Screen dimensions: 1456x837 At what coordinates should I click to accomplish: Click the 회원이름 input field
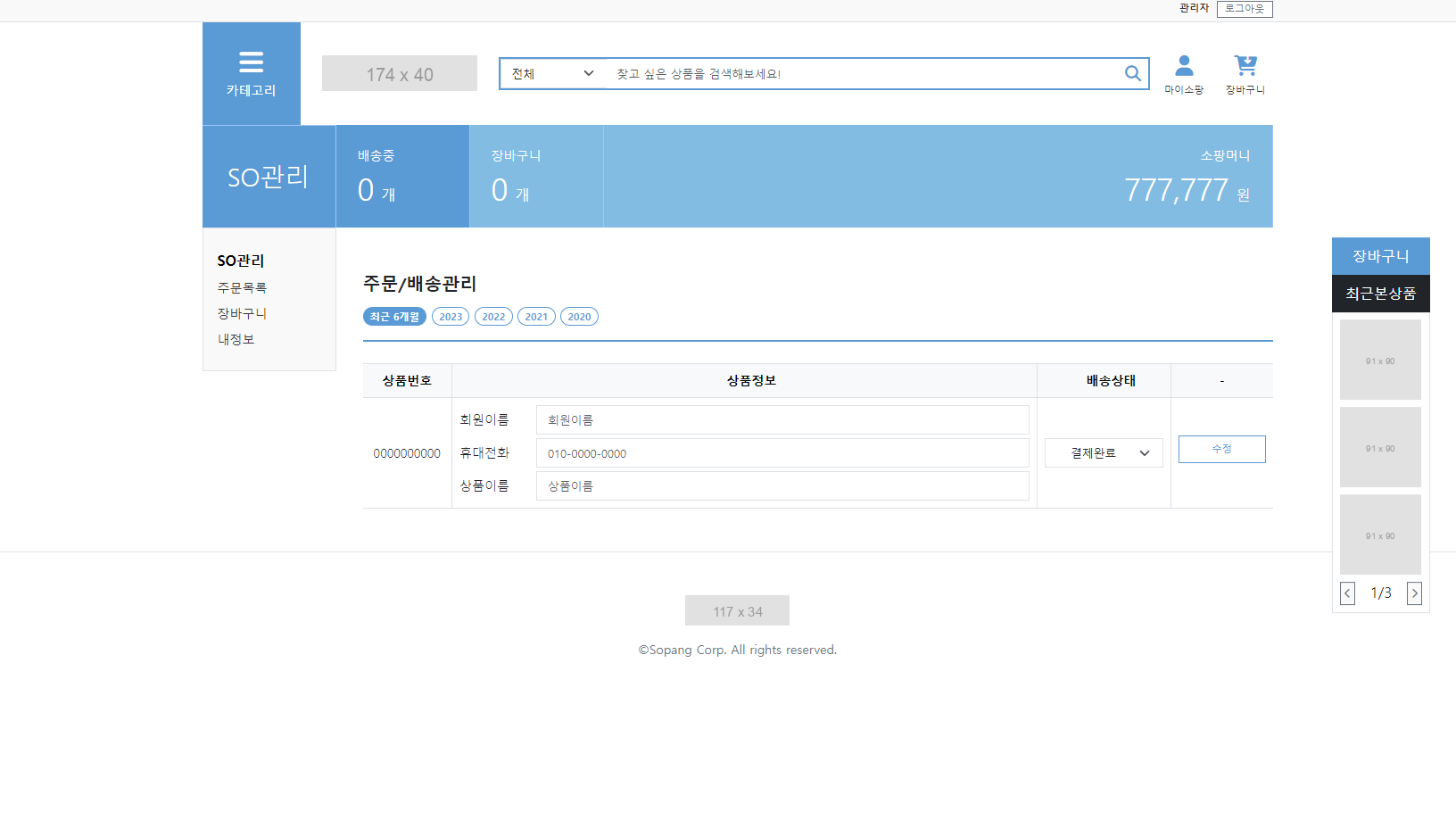pos(782,419)
